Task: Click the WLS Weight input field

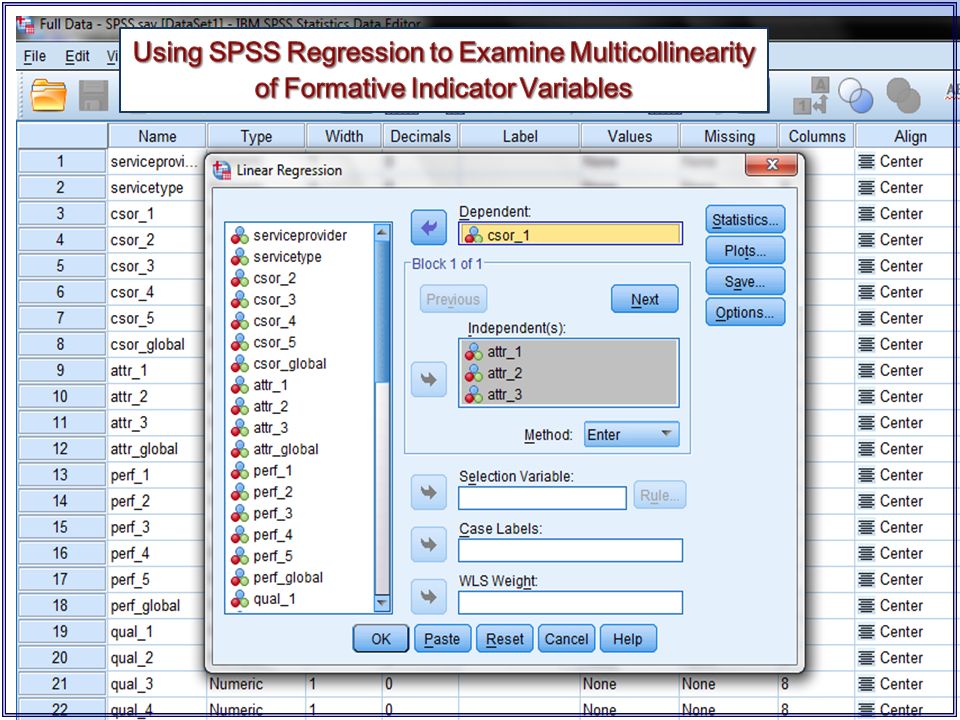Action: 570,602
